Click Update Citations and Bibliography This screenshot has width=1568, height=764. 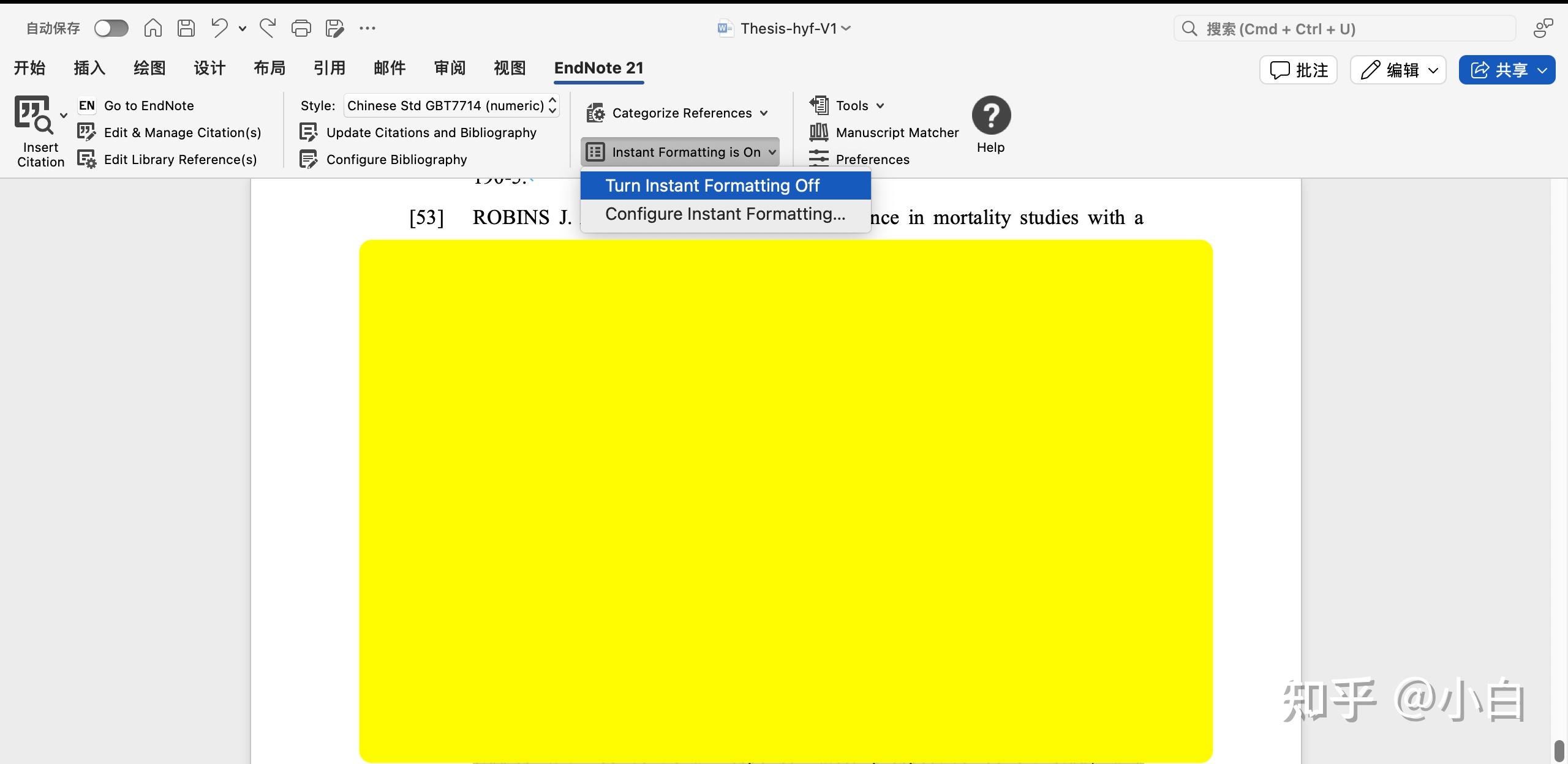pos(431,132)
